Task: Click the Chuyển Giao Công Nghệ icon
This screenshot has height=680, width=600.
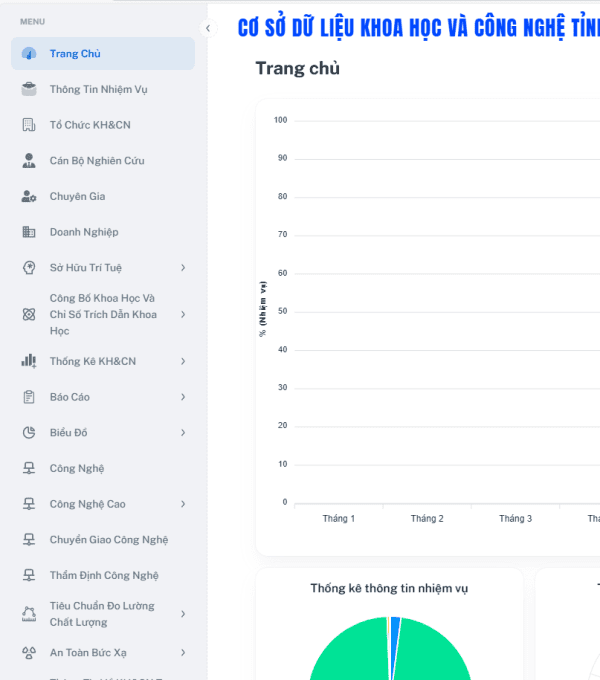Action: coord(29,539)
